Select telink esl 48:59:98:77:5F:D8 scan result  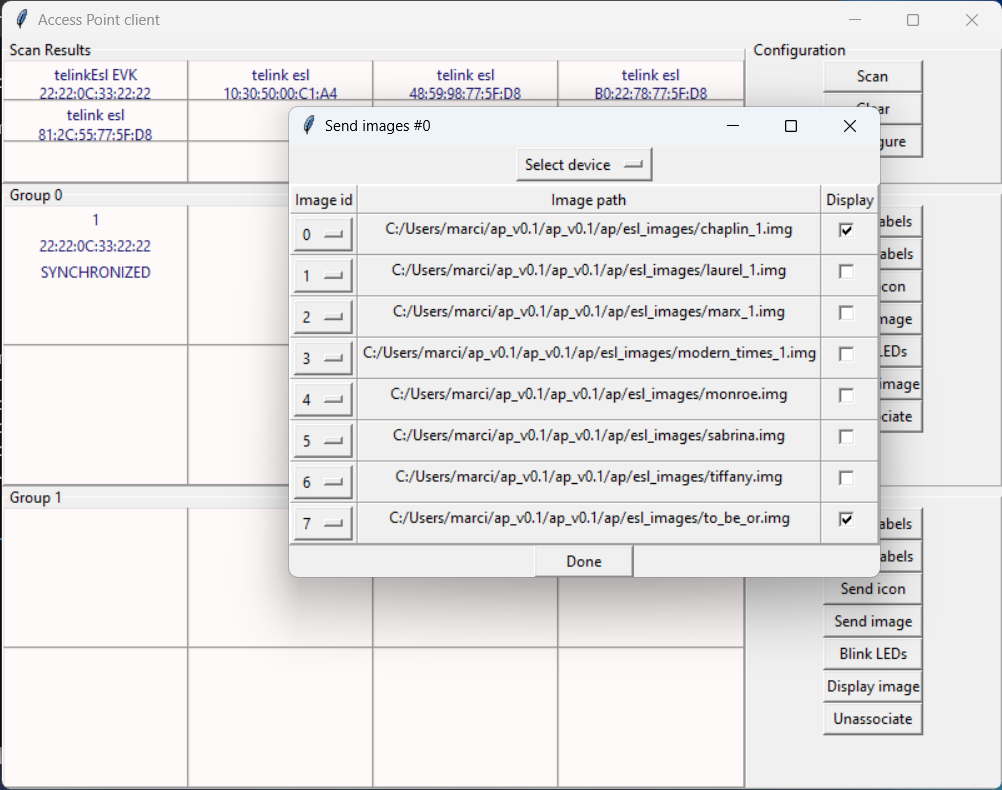click(465, 81)
